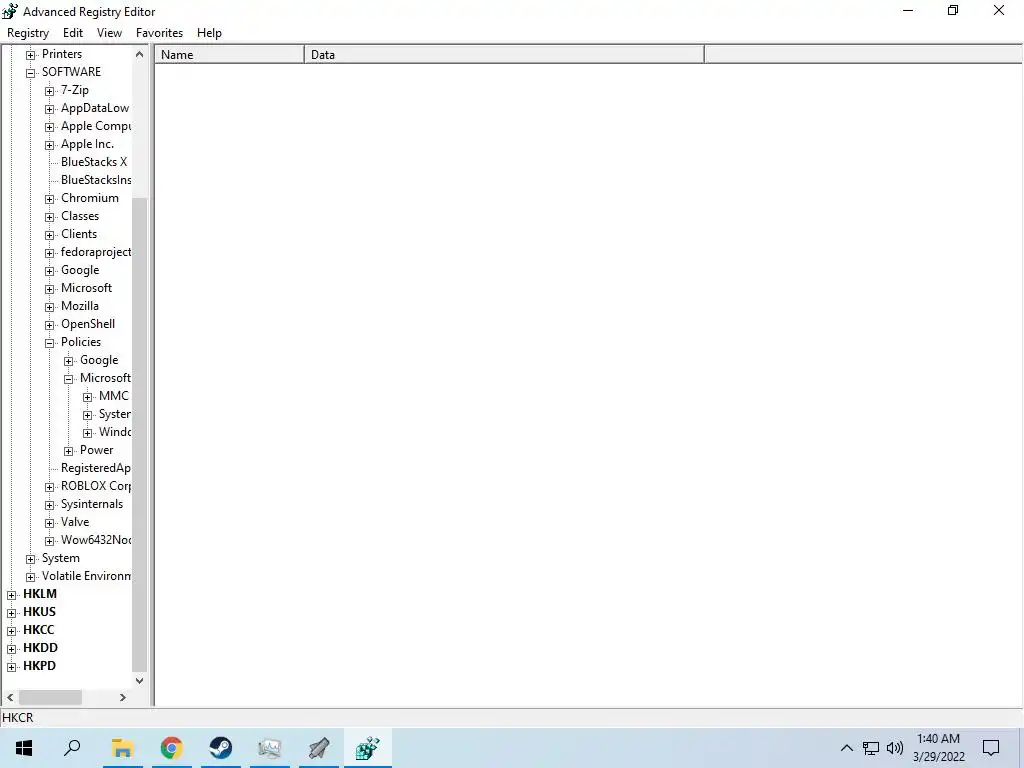Screen dimensions: 1024x768
Task: Expand the MMC key
Action: tap(87, 397)
